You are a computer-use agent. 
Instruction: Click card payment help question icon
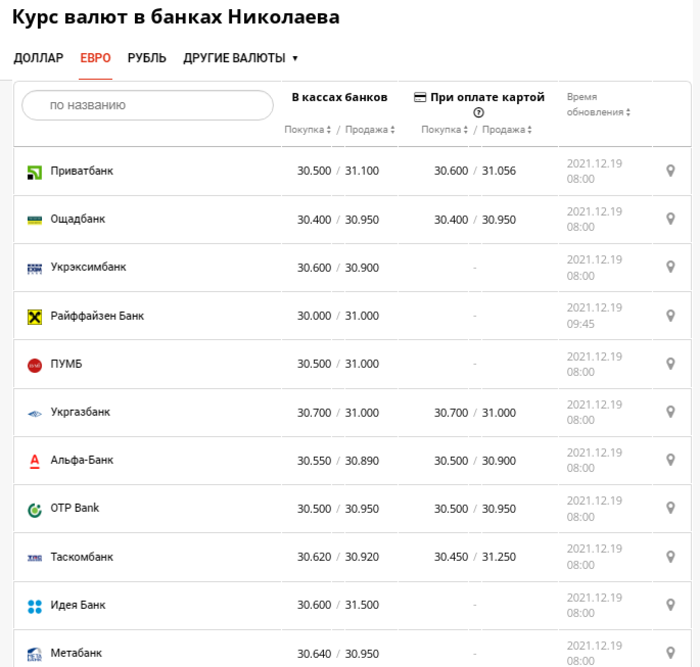tap(478, 112)
